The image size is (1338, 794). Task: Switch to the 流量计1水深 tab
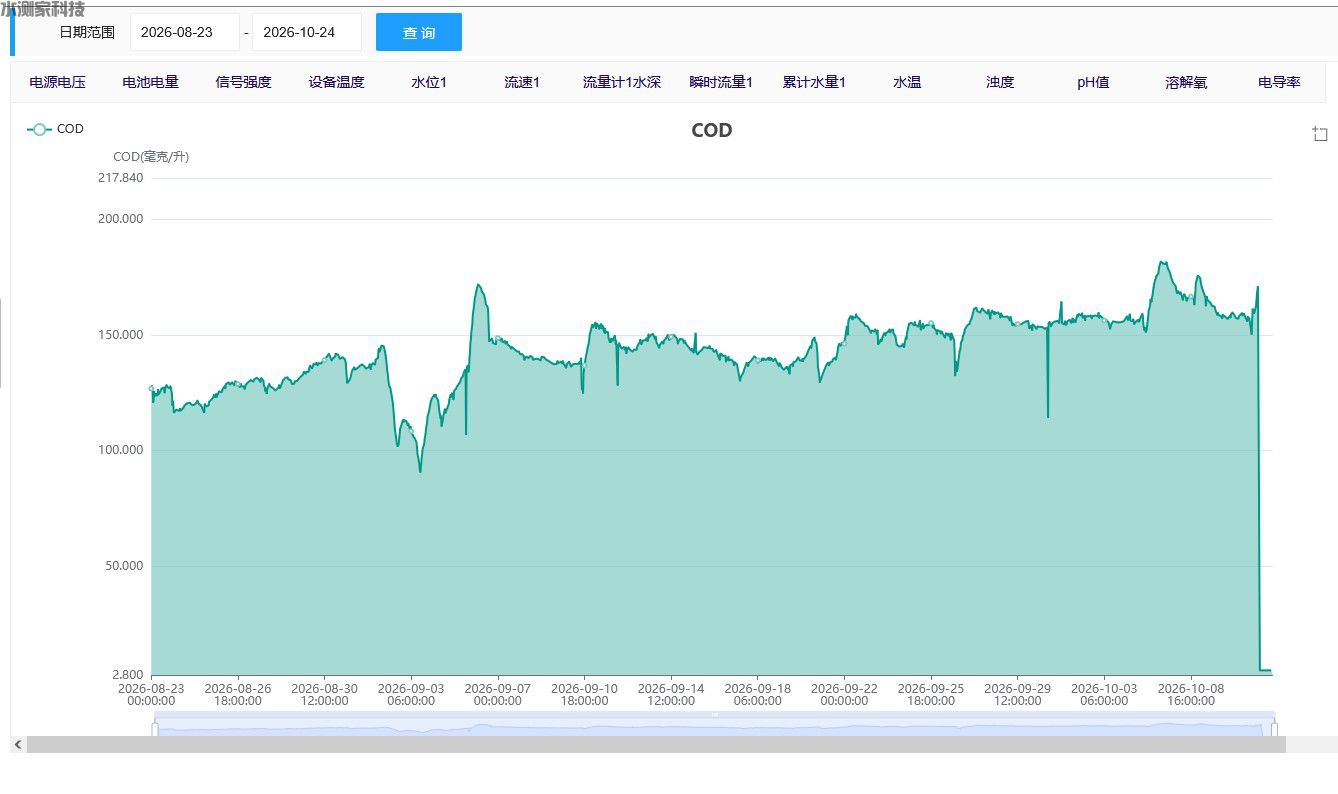pos(622,82)
